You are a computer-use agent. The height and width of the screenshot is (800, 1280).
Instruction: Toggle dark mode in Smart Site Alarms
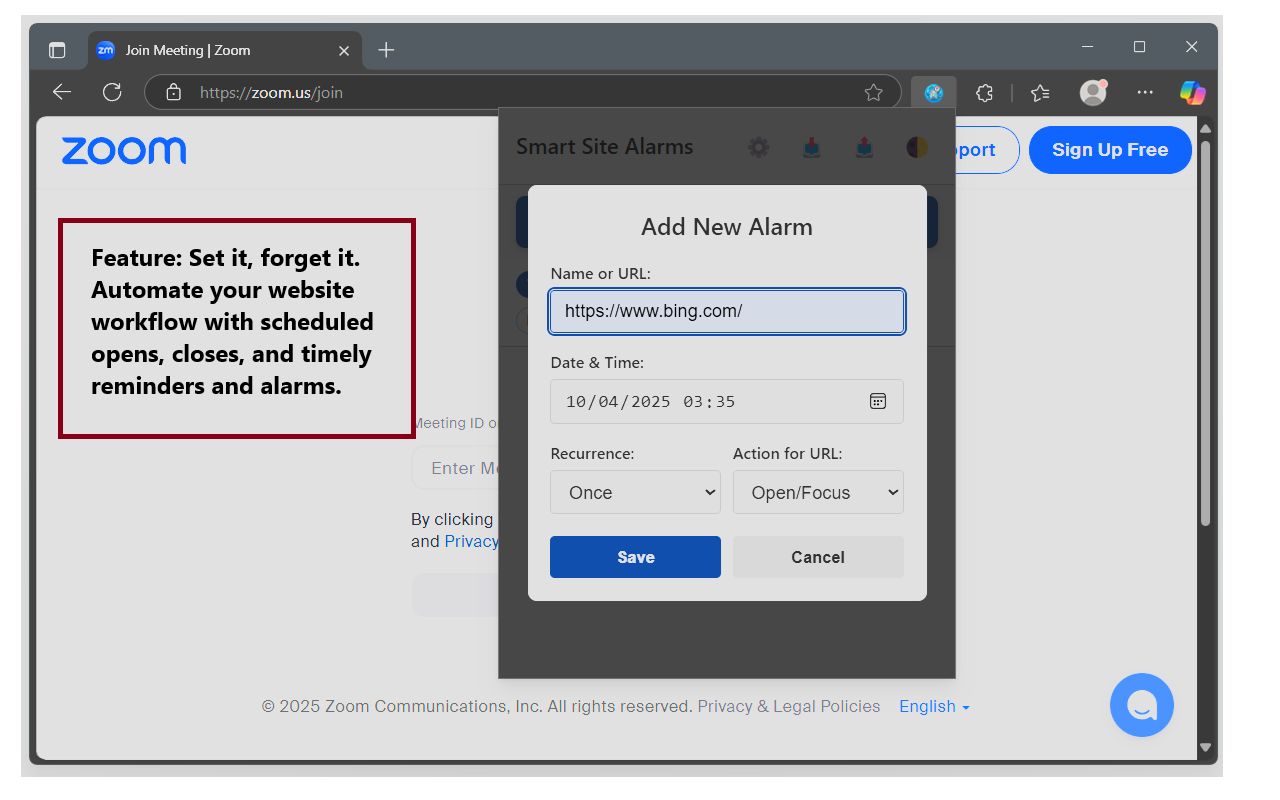point(917,147)
